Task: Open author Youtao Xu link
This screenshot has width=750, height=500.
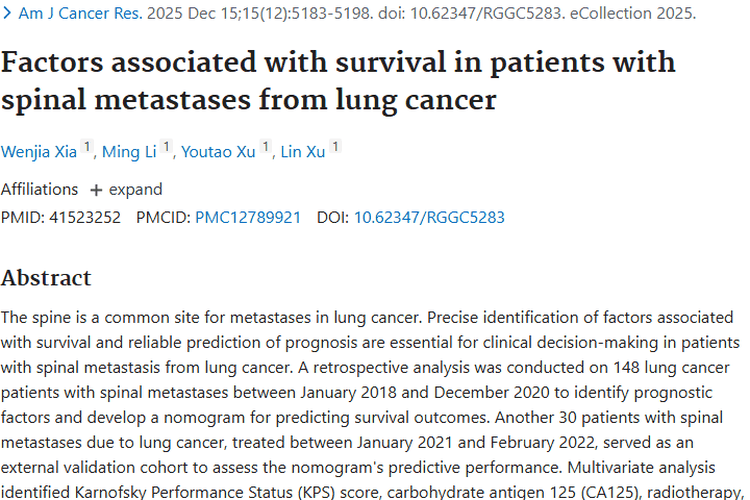Action: click(218, 152)
